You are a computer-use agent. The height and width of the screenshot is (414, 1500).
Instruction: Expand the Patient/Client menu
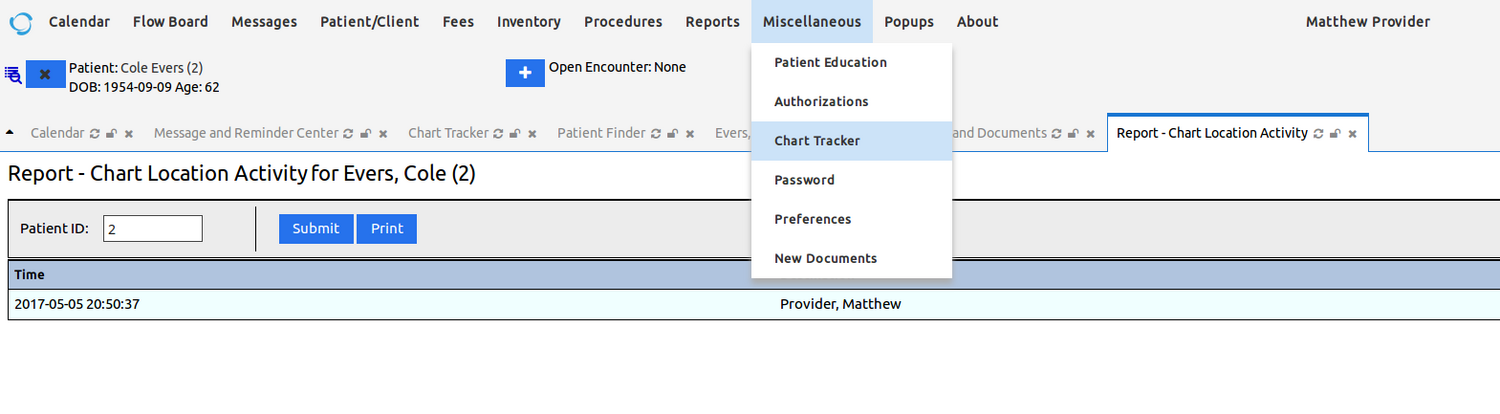coord(369,22)
